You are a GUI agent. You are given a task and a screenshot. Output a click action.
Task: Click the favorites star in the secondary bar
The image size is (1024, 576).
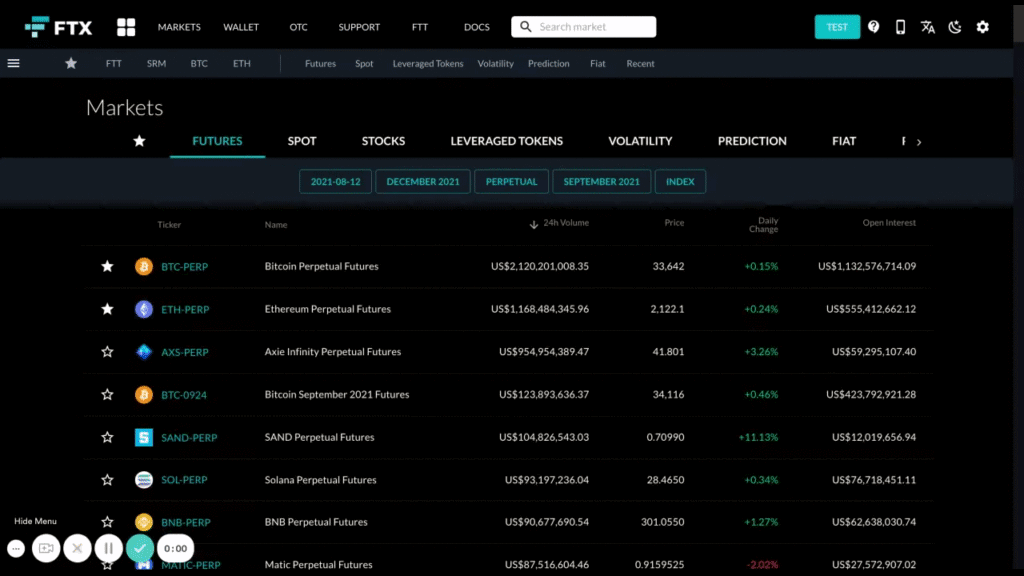click(71, 63)
